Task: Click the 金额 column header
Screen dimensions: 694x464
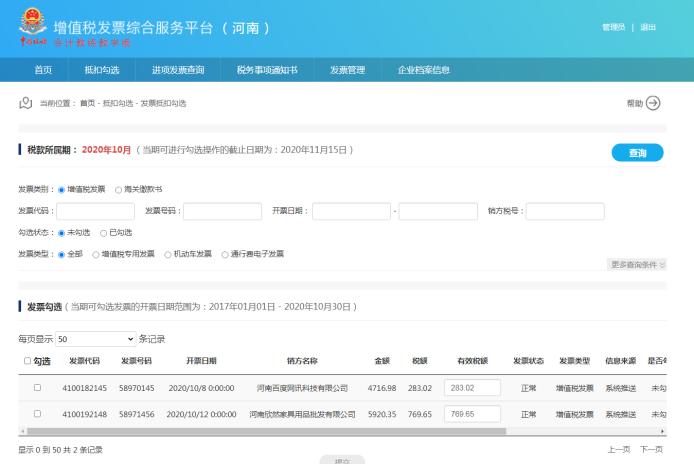Action: click(x=382, y=361)
